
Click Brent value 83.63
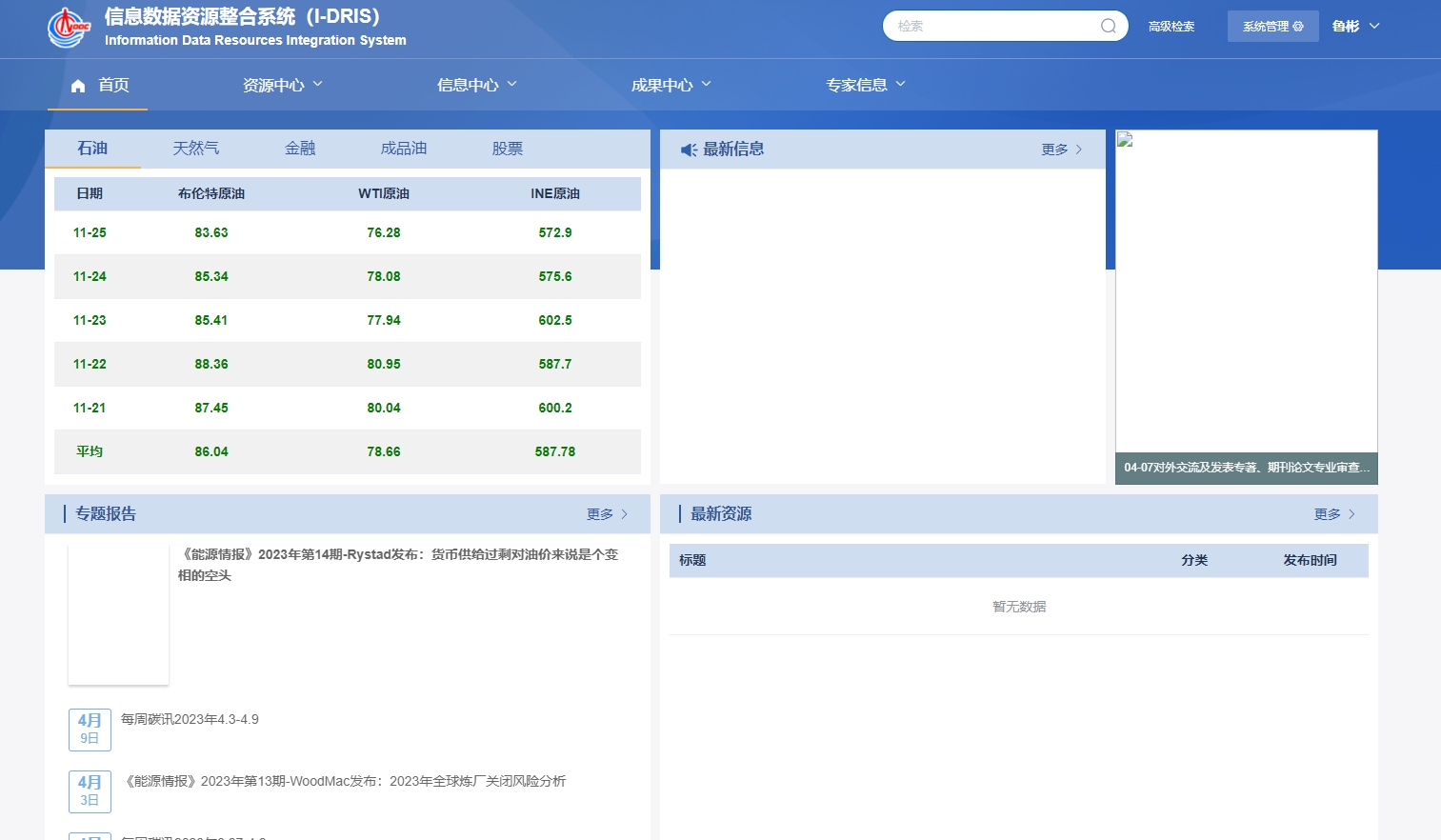click(211, 232)
